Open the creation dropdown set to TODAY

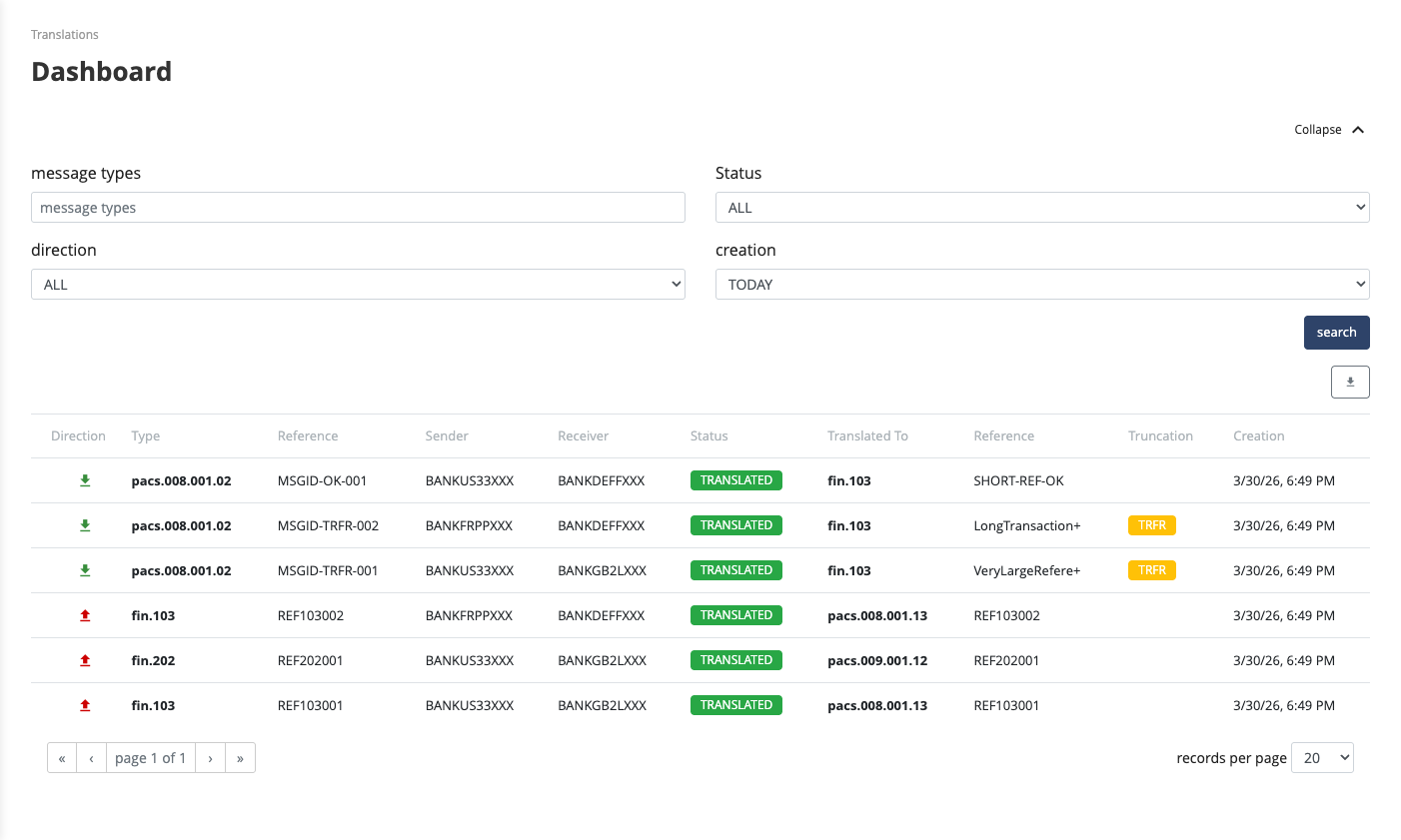pyautogui.click(x=1042, y=285)
